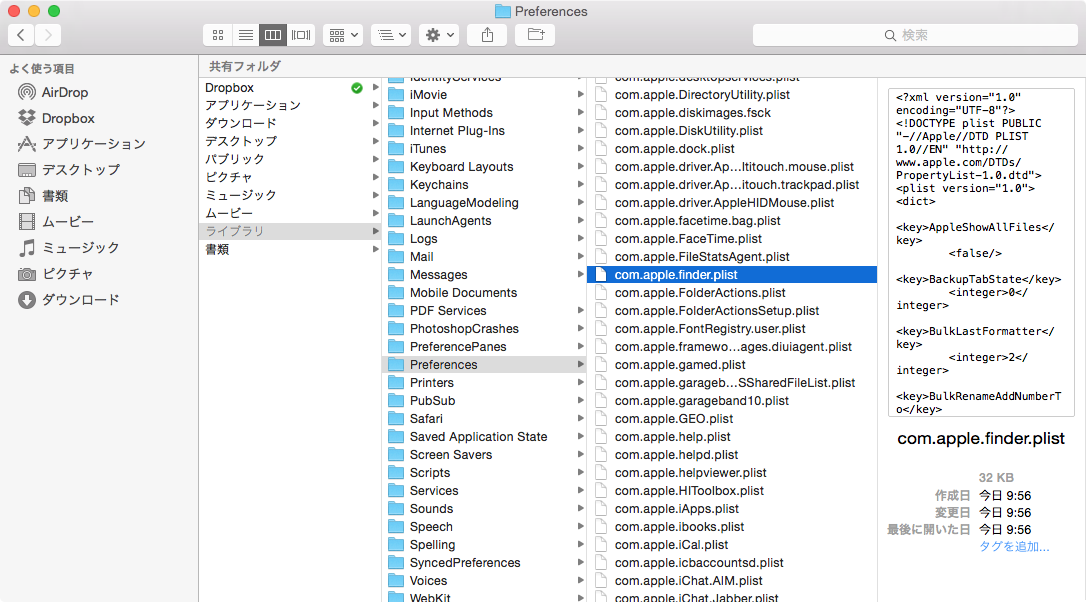Switch to icon view

click(217, 35)
